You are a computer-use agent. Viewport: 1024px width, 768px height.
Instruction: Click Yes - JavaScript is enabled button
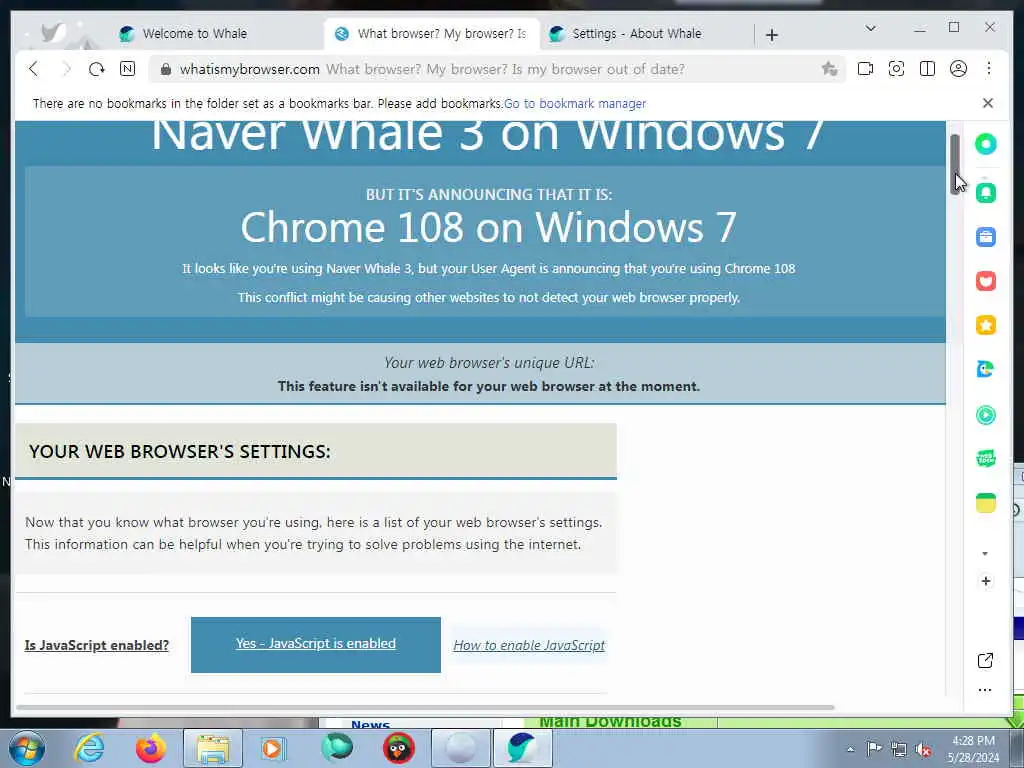(x=315, y=645)
